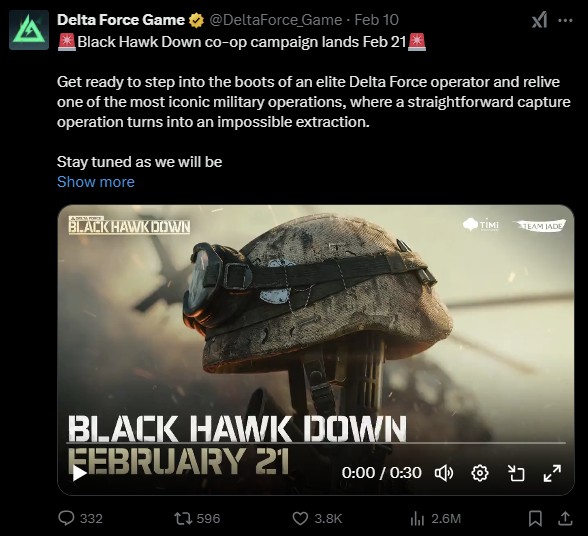Click the gold verified badge

tap(196, 20)
